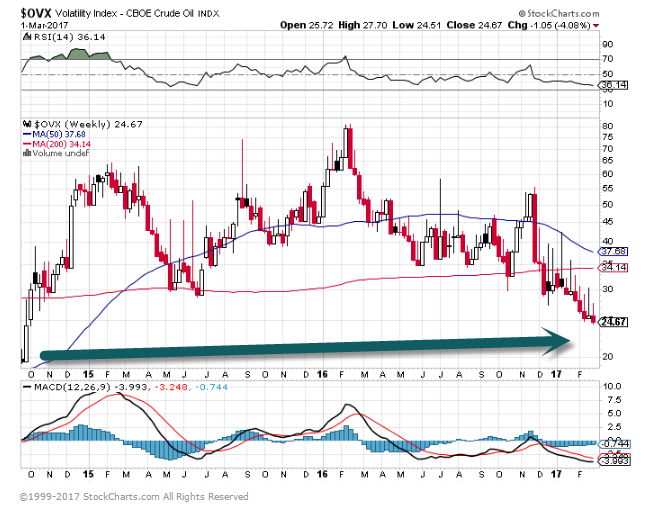Select the "High 27.70" value

point(363,25)
